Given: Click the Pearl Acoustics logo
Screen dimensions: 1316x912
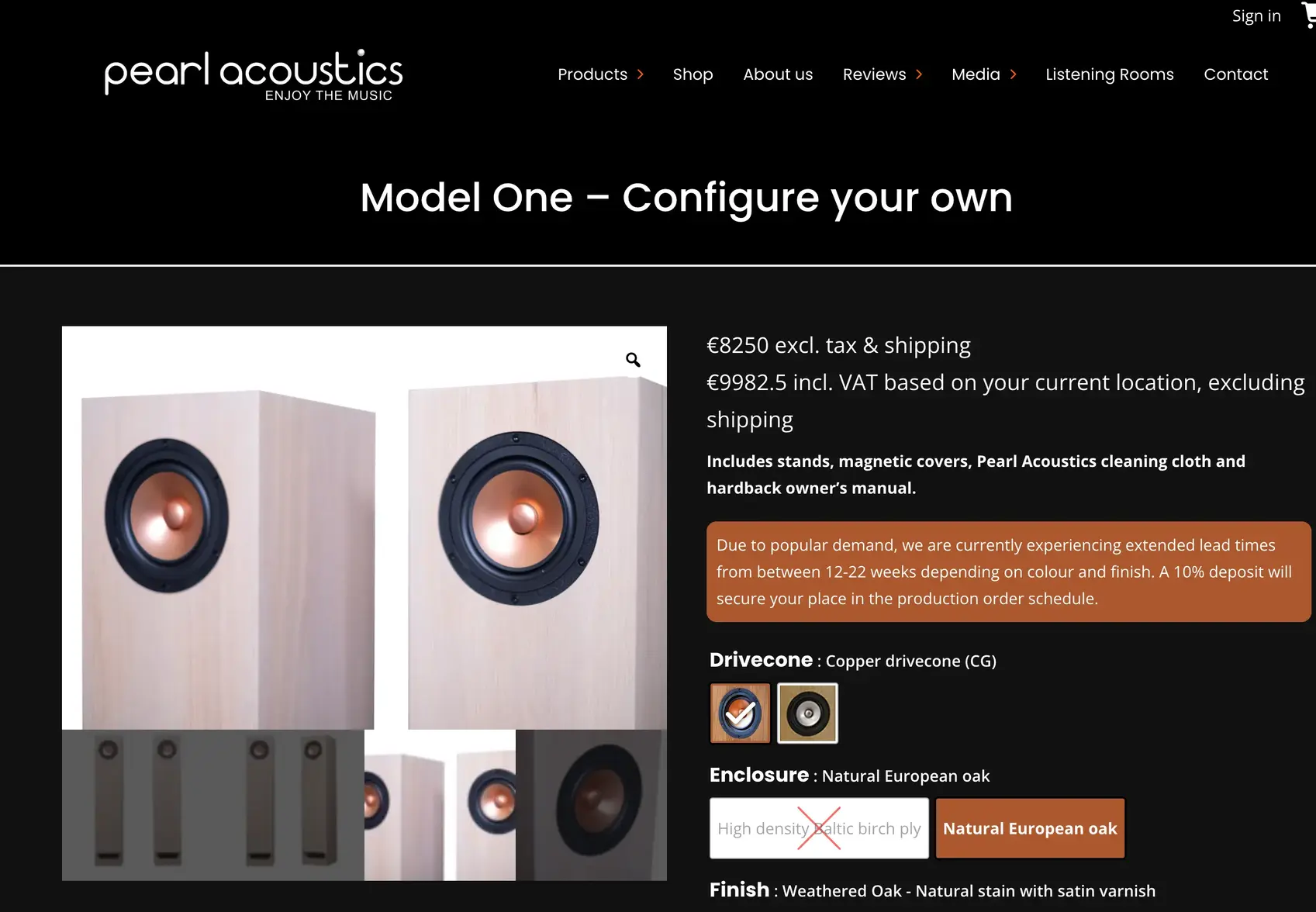Looking at the screenshot, I should [254, 76].
